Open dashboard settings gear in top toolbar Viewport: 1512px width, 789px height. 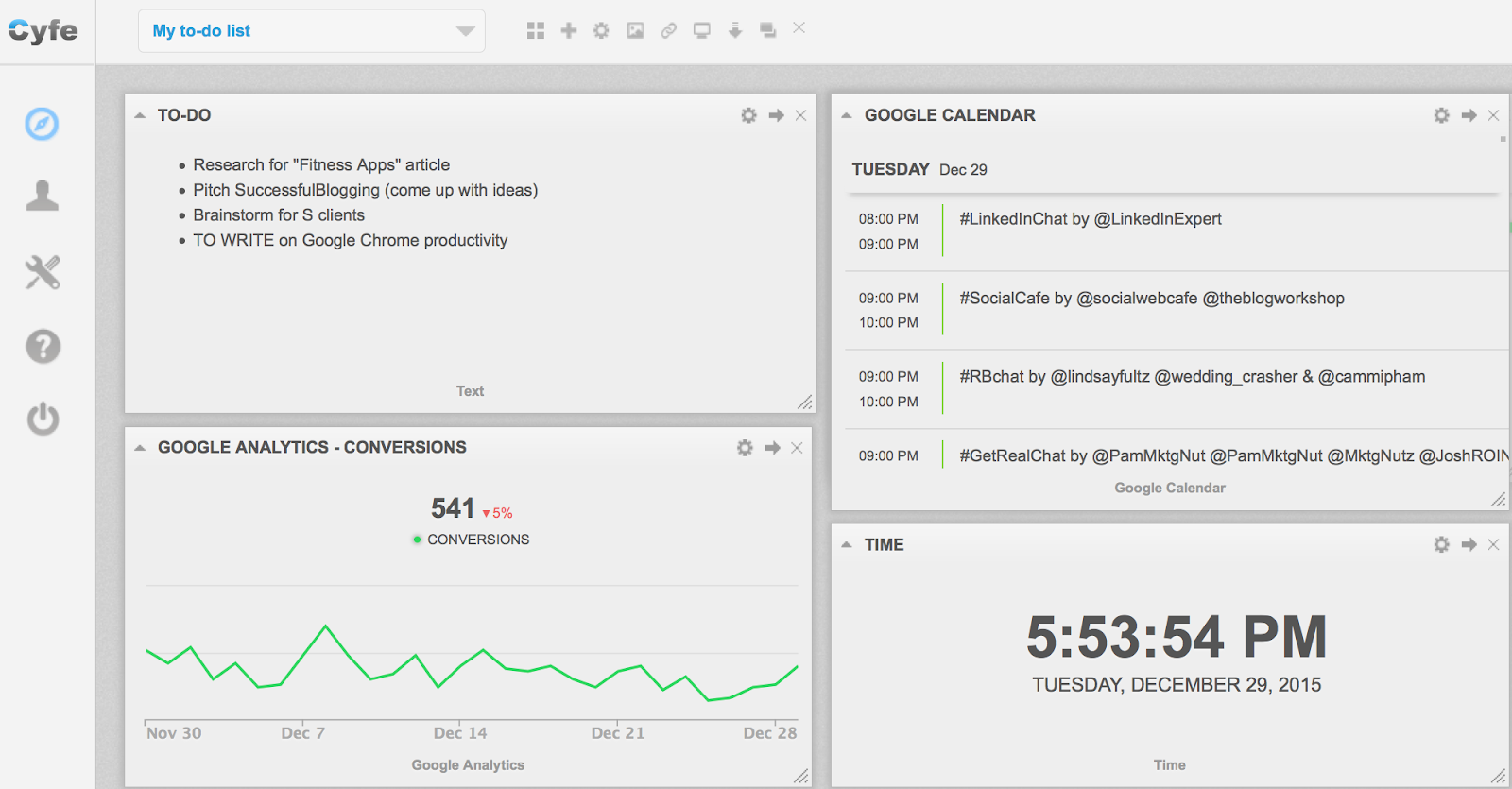coord(601,31)
